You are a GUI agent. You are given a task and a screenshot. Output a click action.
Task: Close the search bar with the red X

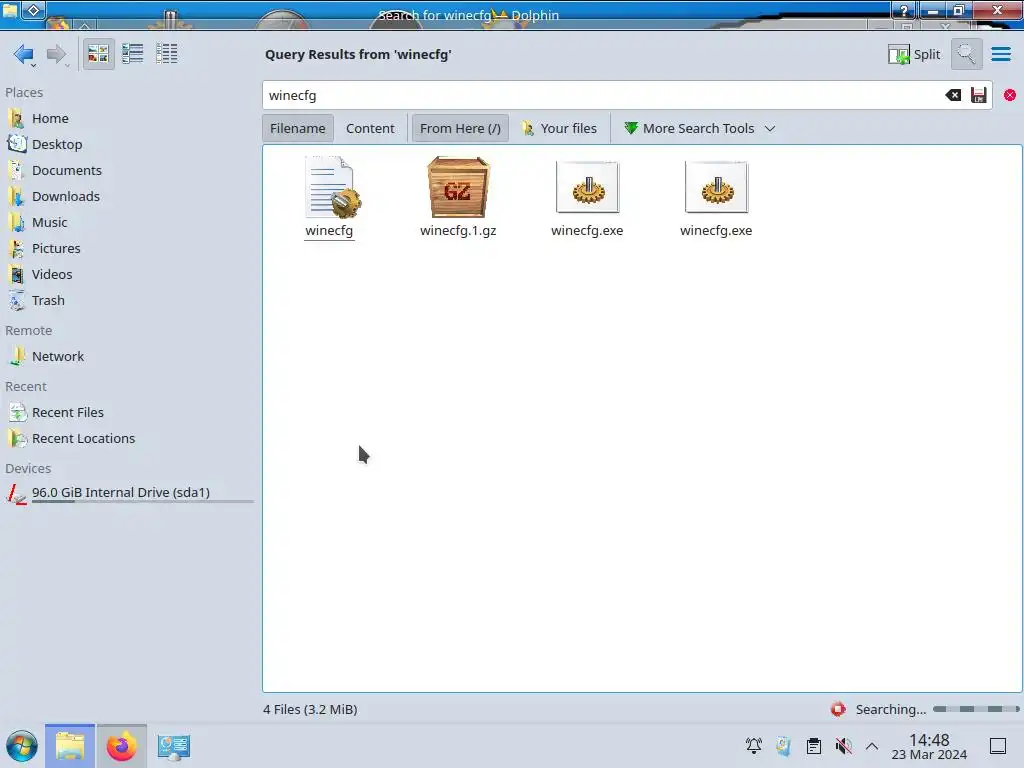[x=1010, y=95]
